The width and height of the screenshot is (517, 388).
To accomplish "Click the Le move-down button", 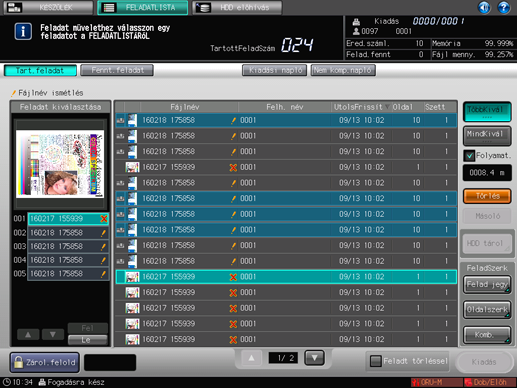I will pos(88,340).
